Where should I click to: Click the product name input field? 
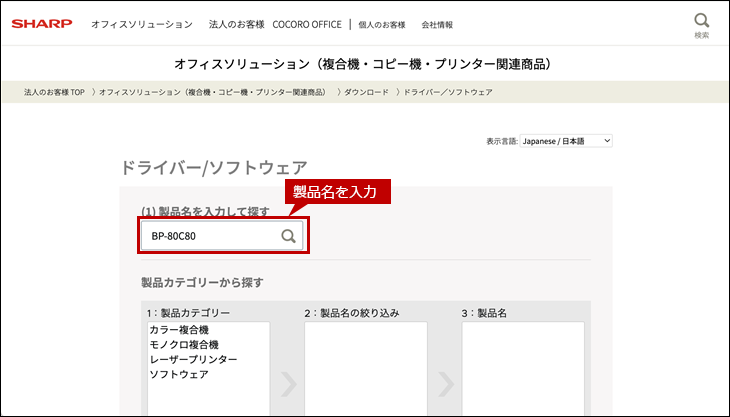click(x=222, y=236)
